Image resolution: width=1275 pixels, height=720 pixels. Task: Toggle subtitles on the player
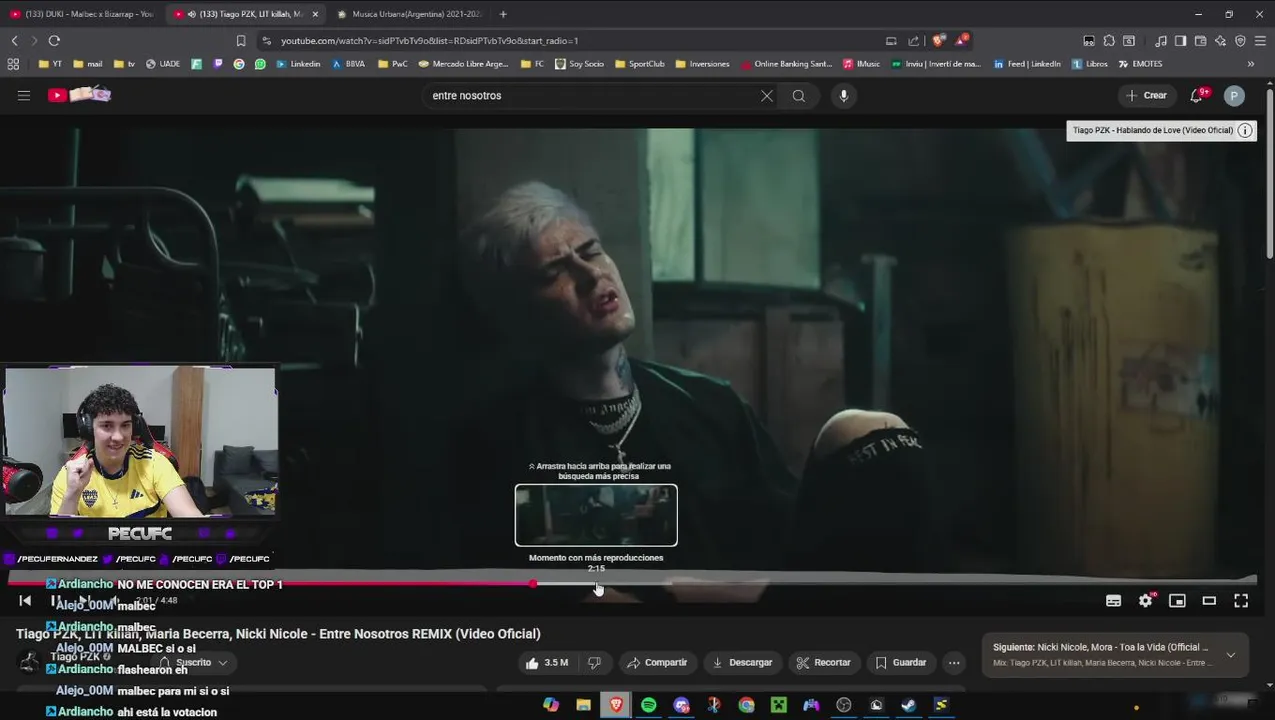tap(1113, 600)
